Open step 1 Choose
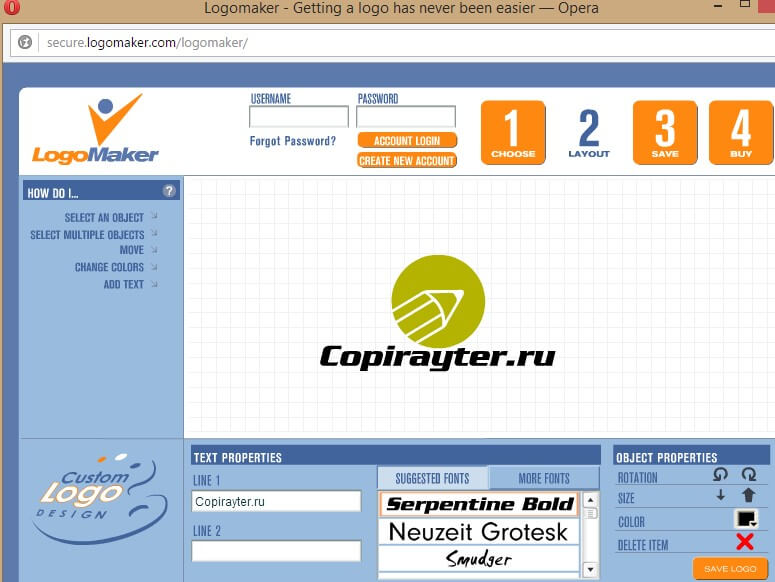 point(513,132)
